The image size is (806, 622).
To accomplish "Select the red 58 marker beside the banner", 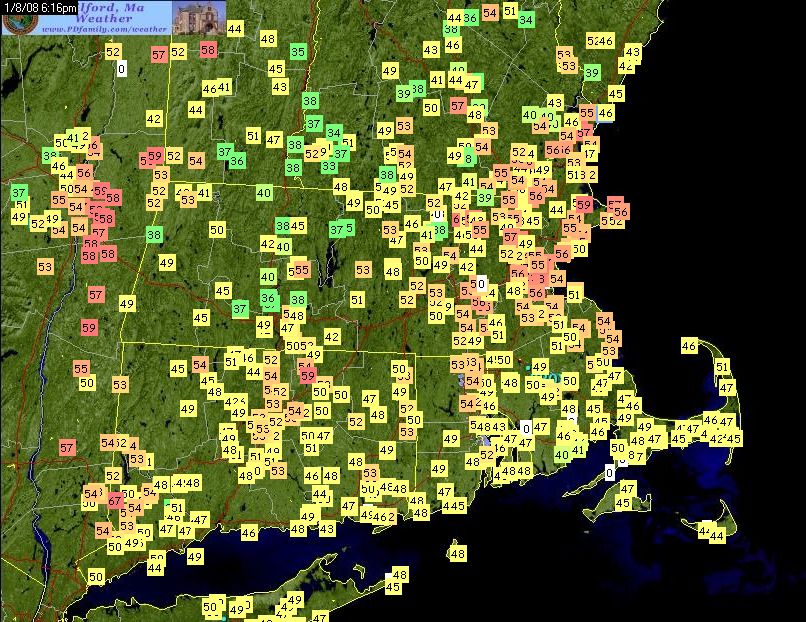I will click(208, 49).
